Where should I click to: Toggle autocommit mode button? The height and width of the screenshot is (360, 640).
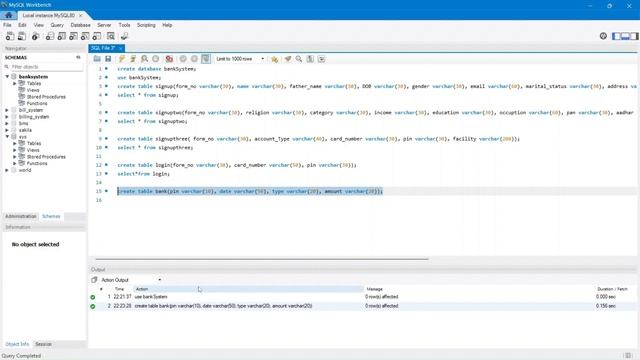pyautogui.click(x=206, y=59)
